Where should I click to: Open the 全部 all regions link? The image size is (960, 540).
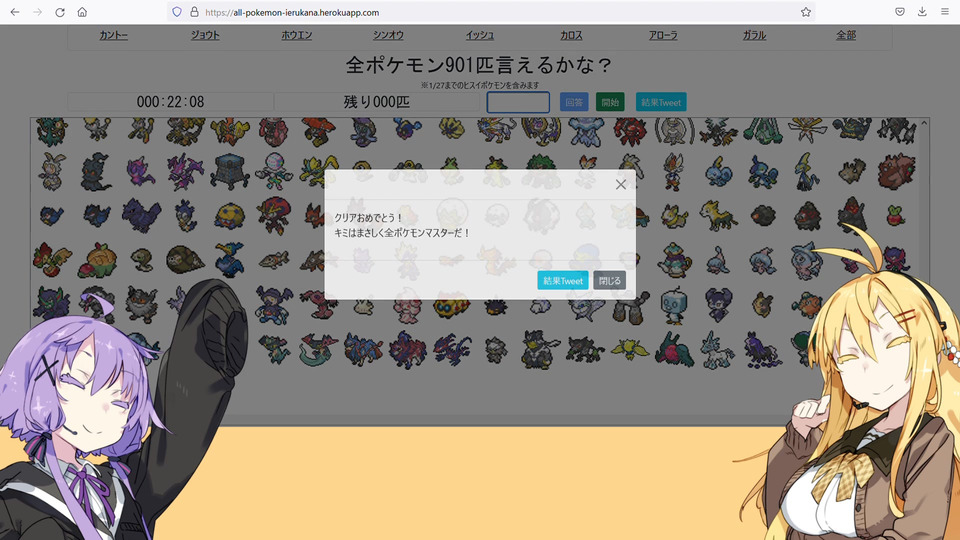[x=846, y=36]
